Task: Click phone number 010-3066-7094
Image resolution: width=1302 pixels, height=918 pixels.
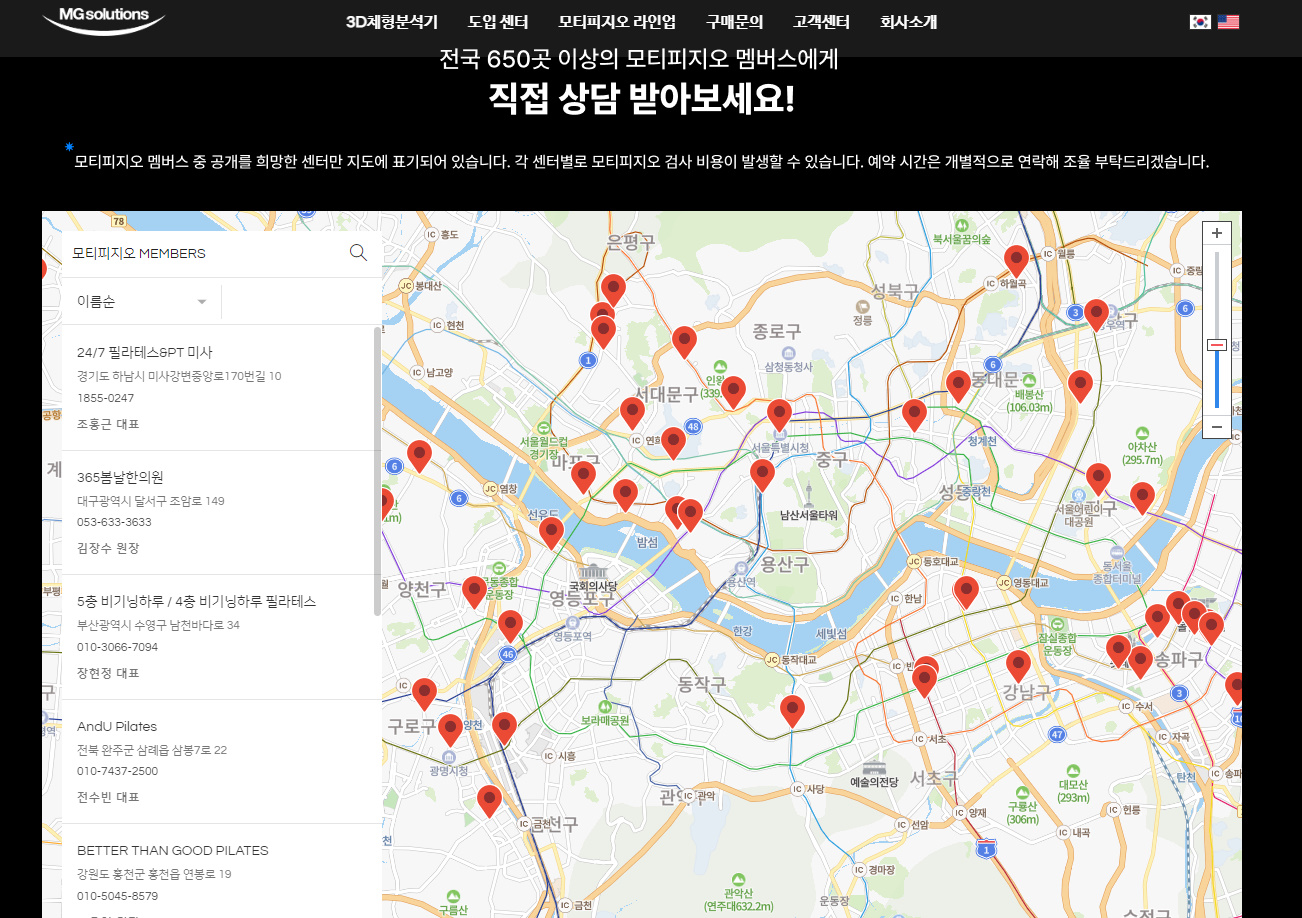Action: point(117,647)
